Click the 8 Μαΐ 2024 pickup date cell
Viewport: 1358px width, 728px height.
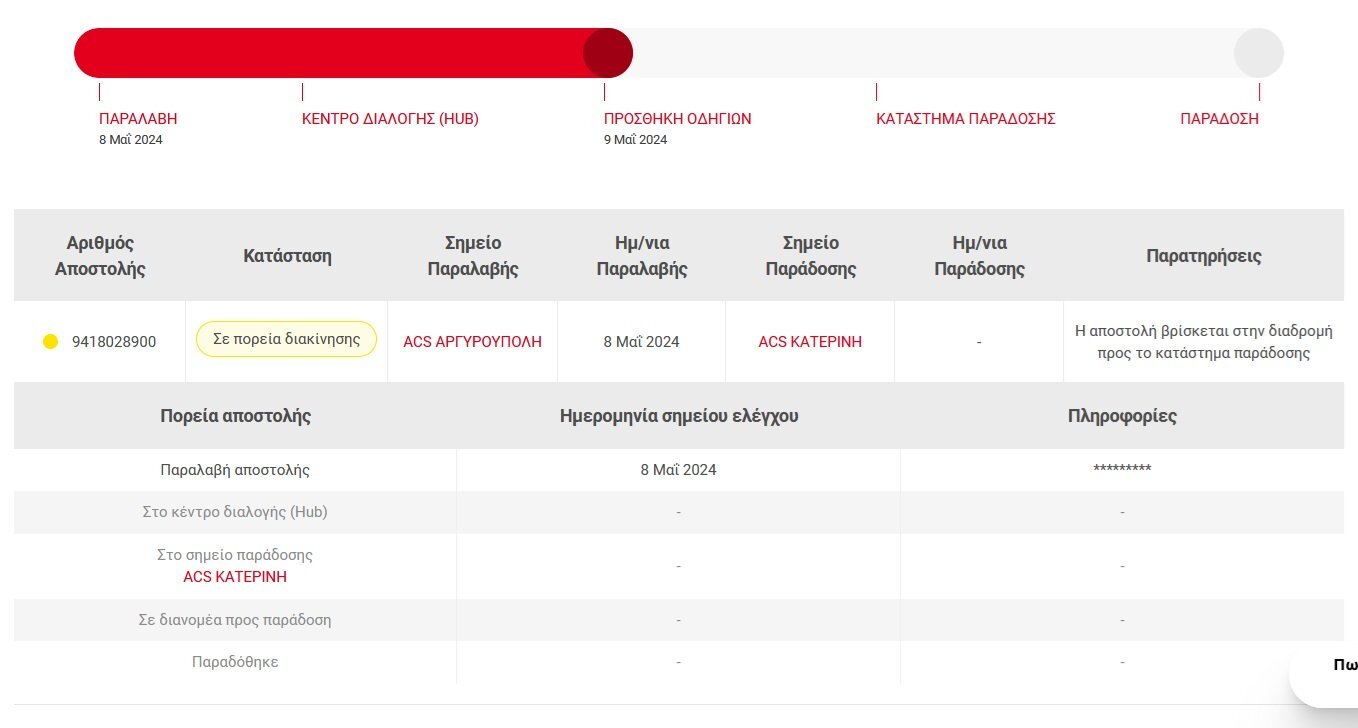point(642,342)
